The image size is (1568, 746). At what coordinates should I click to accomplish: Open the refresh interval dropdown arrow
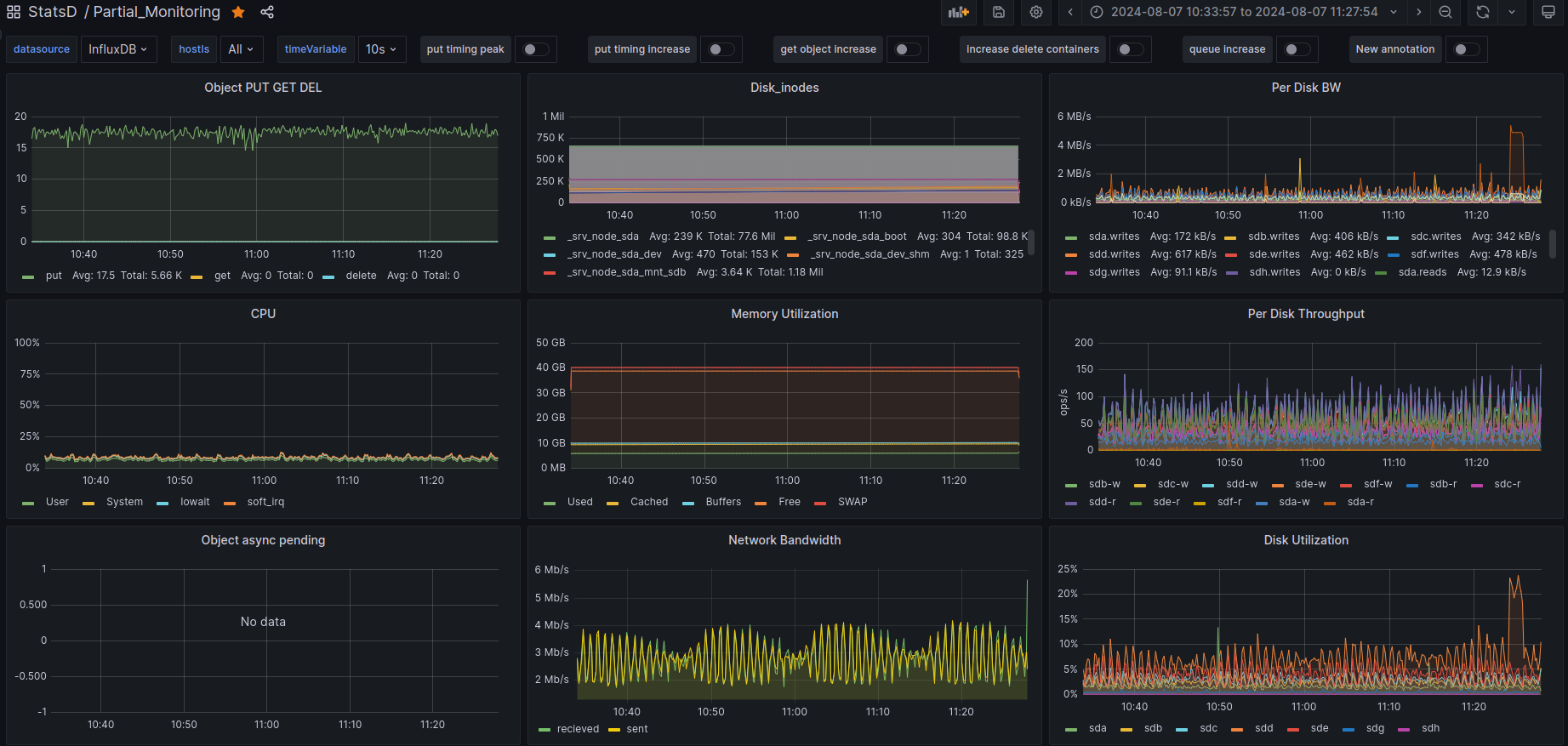tap(1512, 12)
